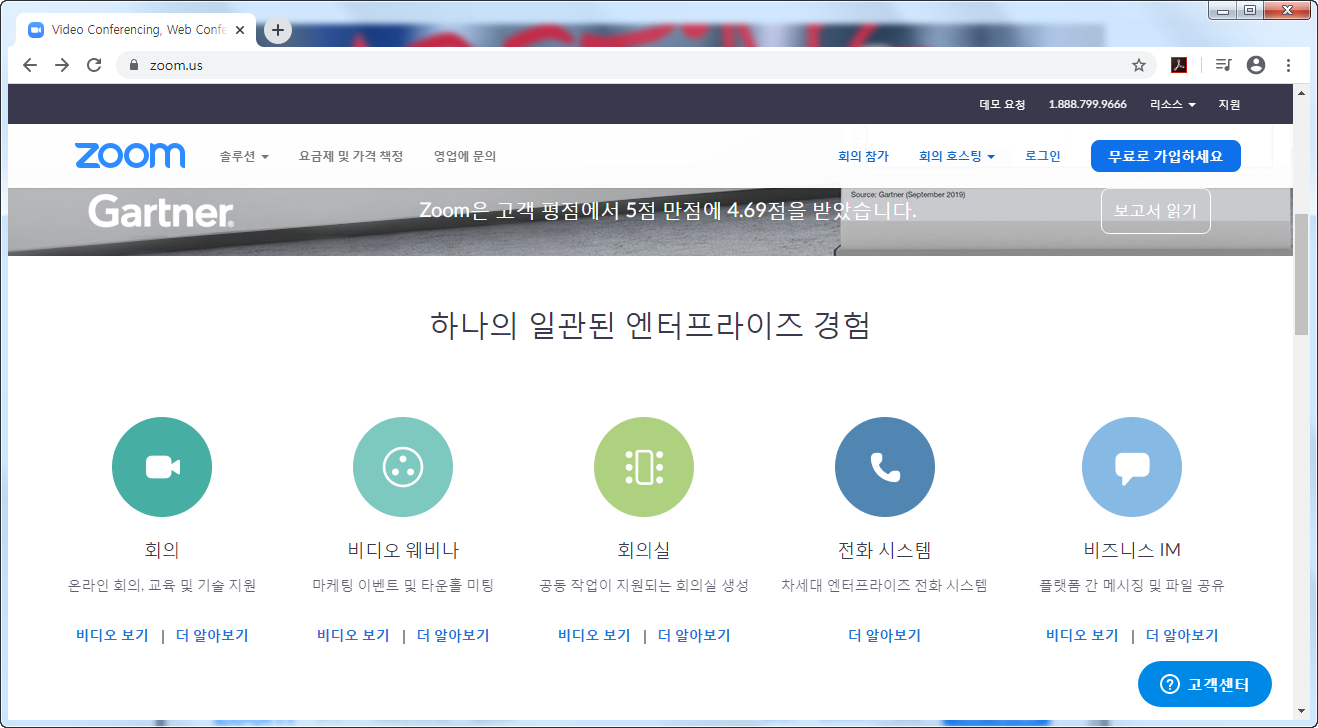The height and width of the screenshot is (728, 1318).
Task: Open the 지원 link in top bar
Action: pos(1229,104)
